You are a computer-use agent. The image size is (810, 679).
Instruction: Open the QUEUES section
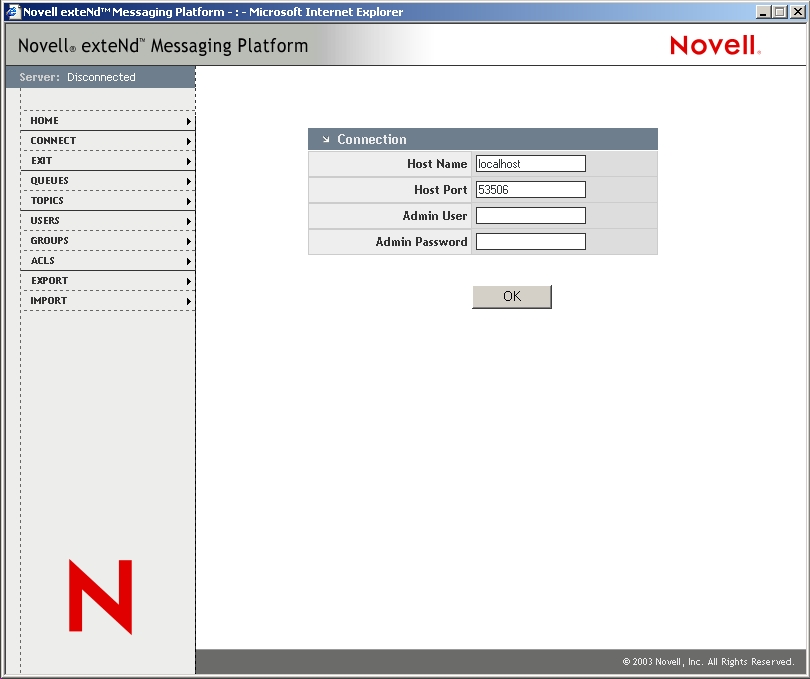pos(107,181)
